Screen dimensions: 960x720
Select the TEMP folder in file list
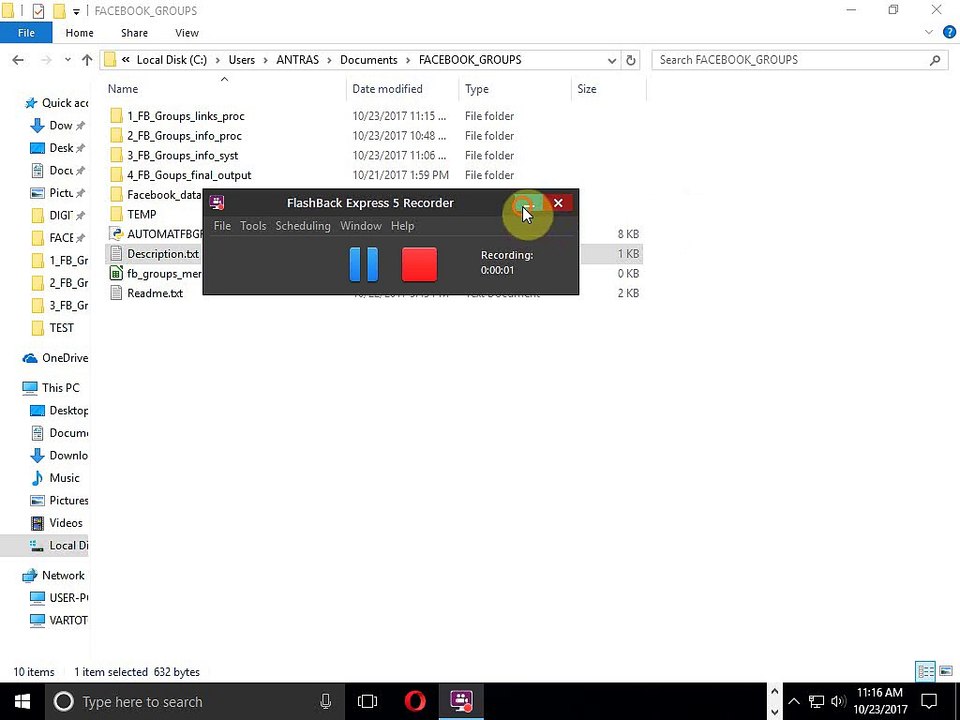click(141, 214)
